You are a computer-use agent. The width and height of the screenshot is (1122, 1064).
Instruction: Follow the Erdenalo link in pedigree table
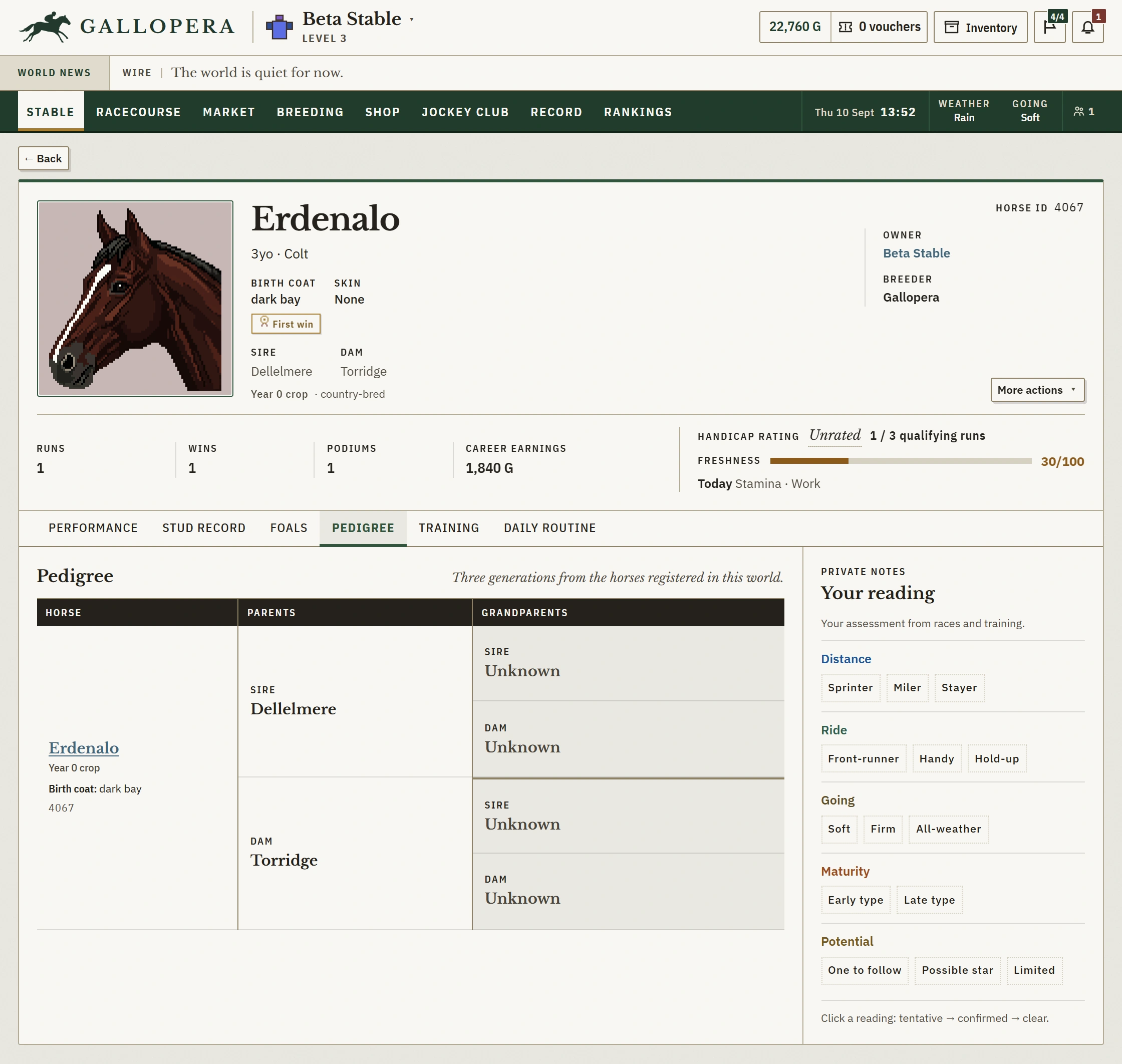pyautogui.click(x=83, y=748)
